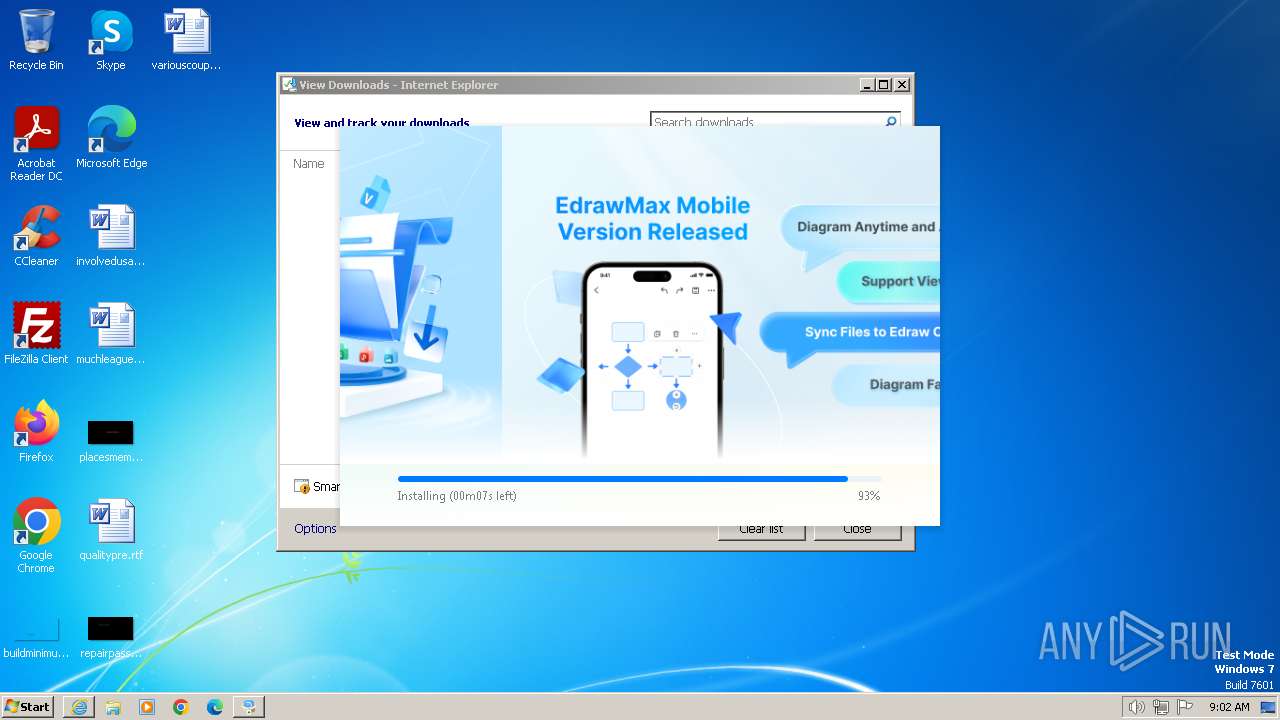Viewport: 1280px width, 720px height.
Task: Click the Search downloads input field
Action: tap(766, 121)
